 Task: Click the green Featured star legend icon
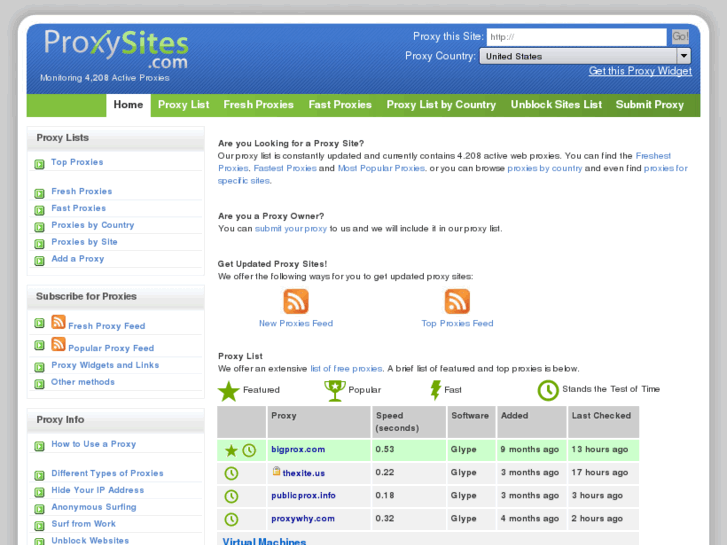point(229,391)
